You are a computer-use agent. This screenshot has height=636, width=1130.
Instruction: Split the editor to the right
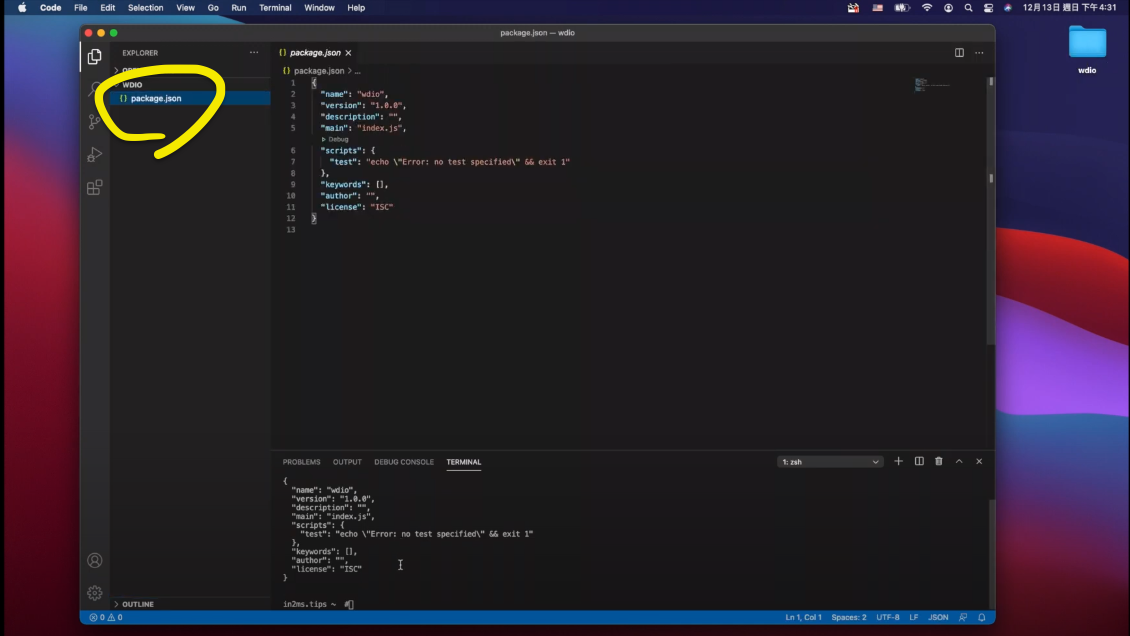[x=959, y=53]
